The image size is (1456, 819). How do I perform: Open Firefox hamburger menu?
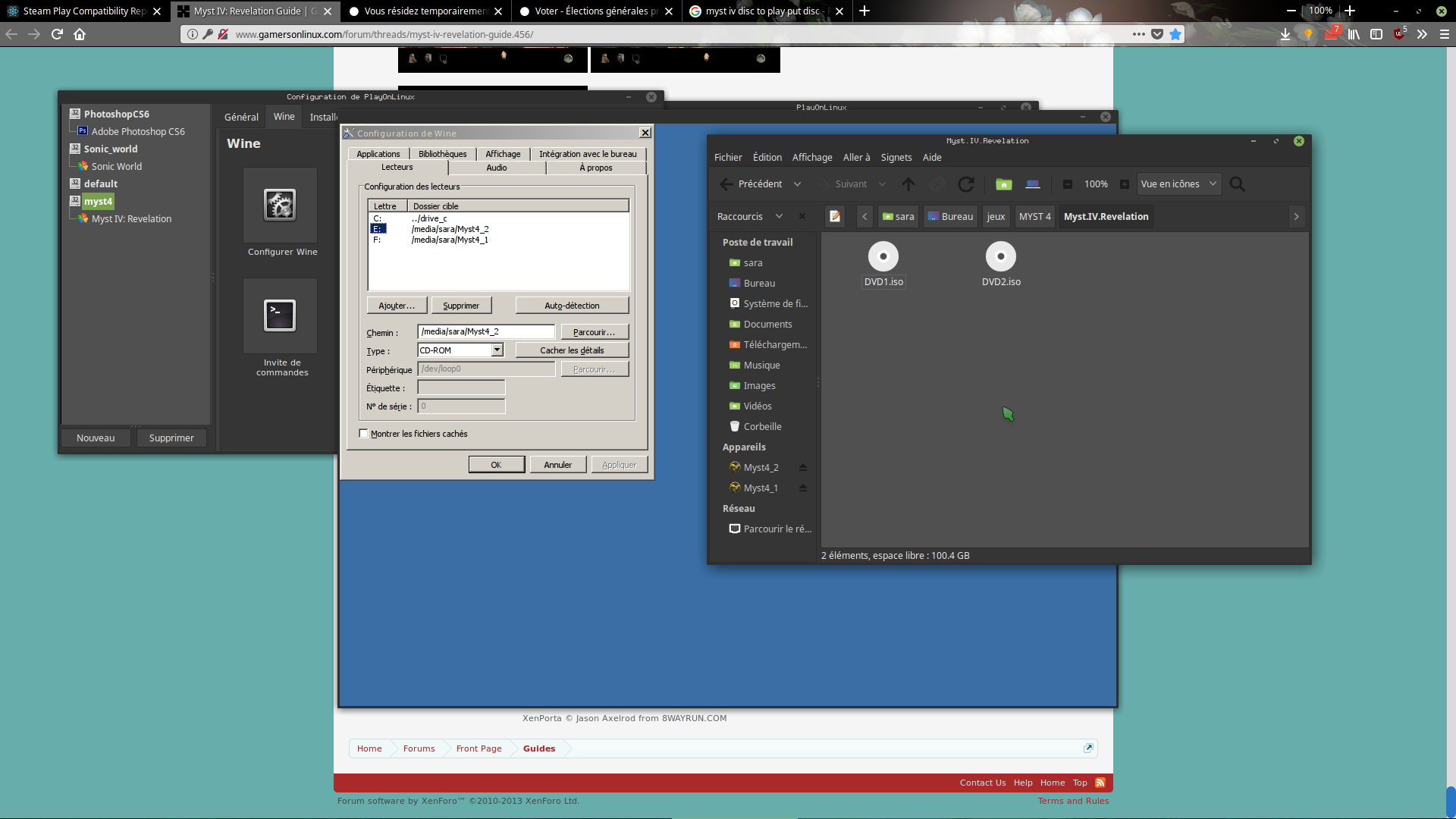pyautogui.click(x=1445, y=34)
